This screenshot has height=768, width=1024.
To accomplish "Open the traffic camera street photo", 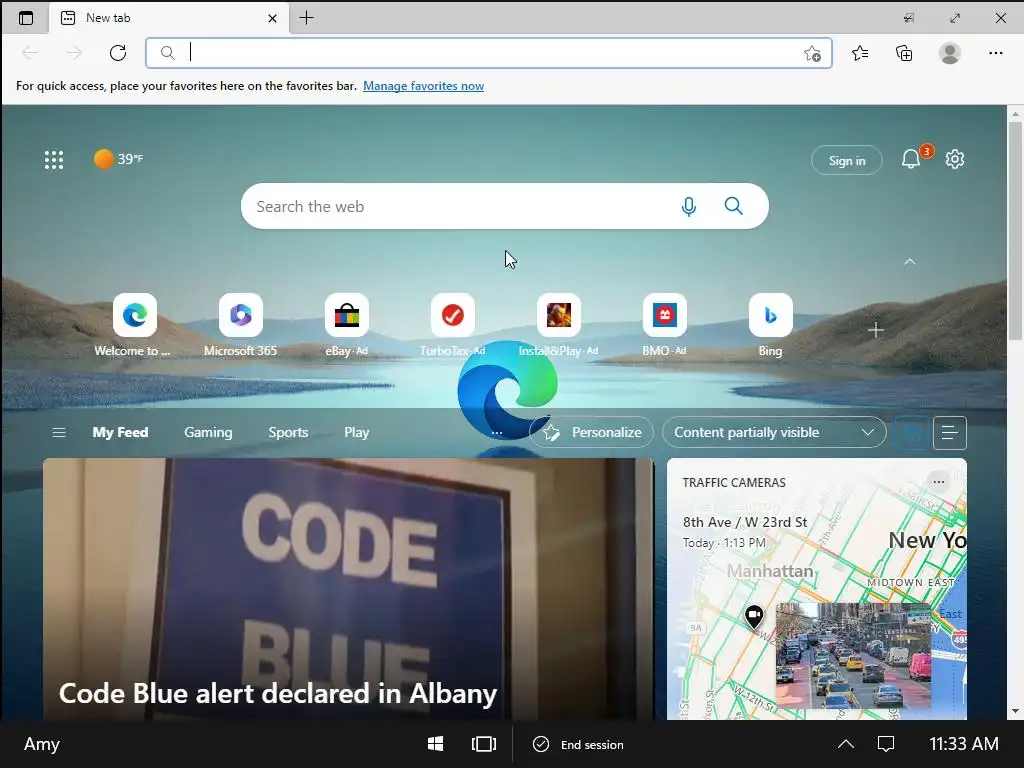I will (x=853, y=655).
